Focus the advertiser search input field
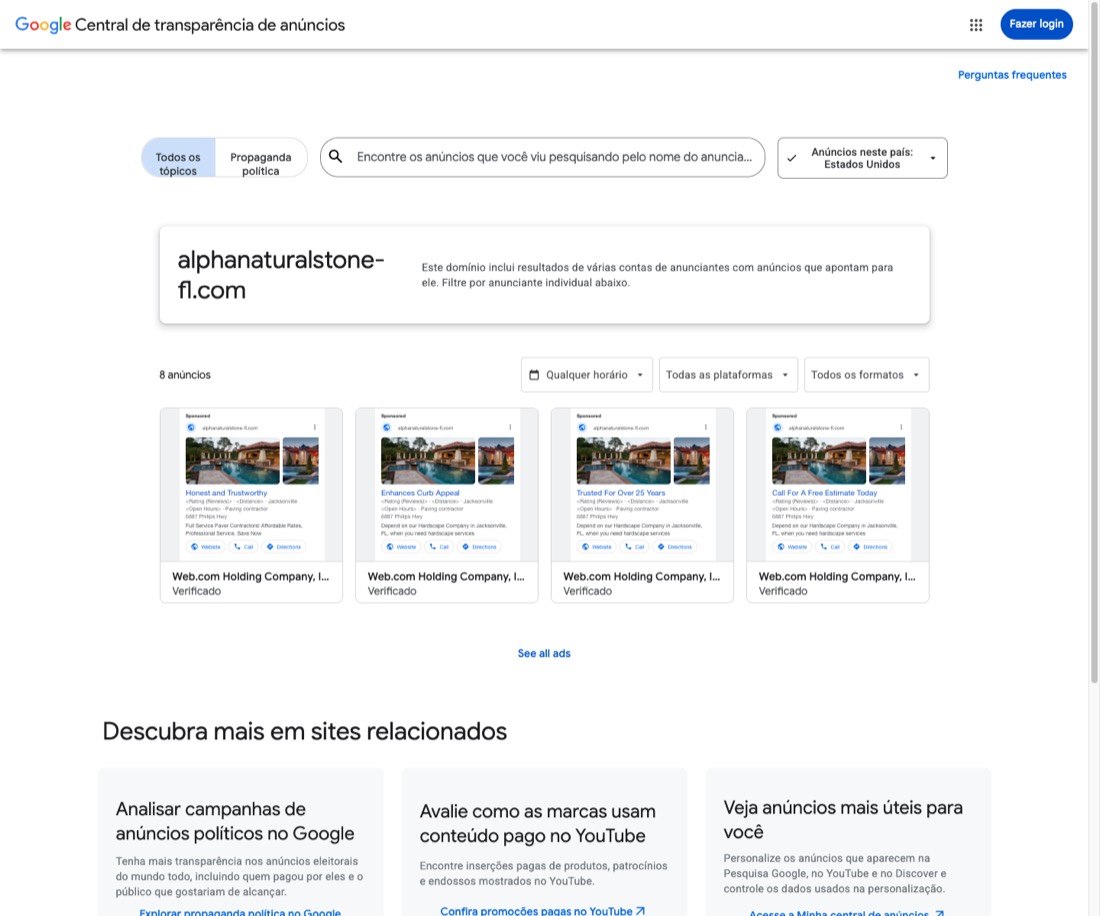 click(554, 157)
